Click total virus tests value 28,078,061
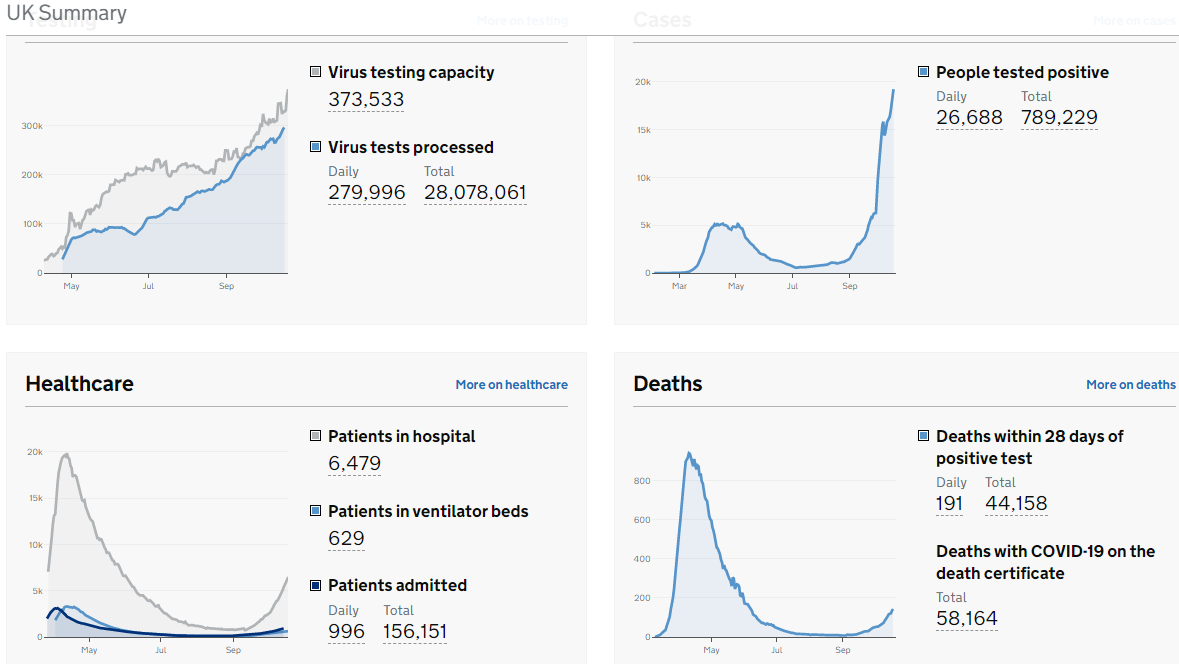Viewport: 1179px width, 664px height. (x=475, y=192)
